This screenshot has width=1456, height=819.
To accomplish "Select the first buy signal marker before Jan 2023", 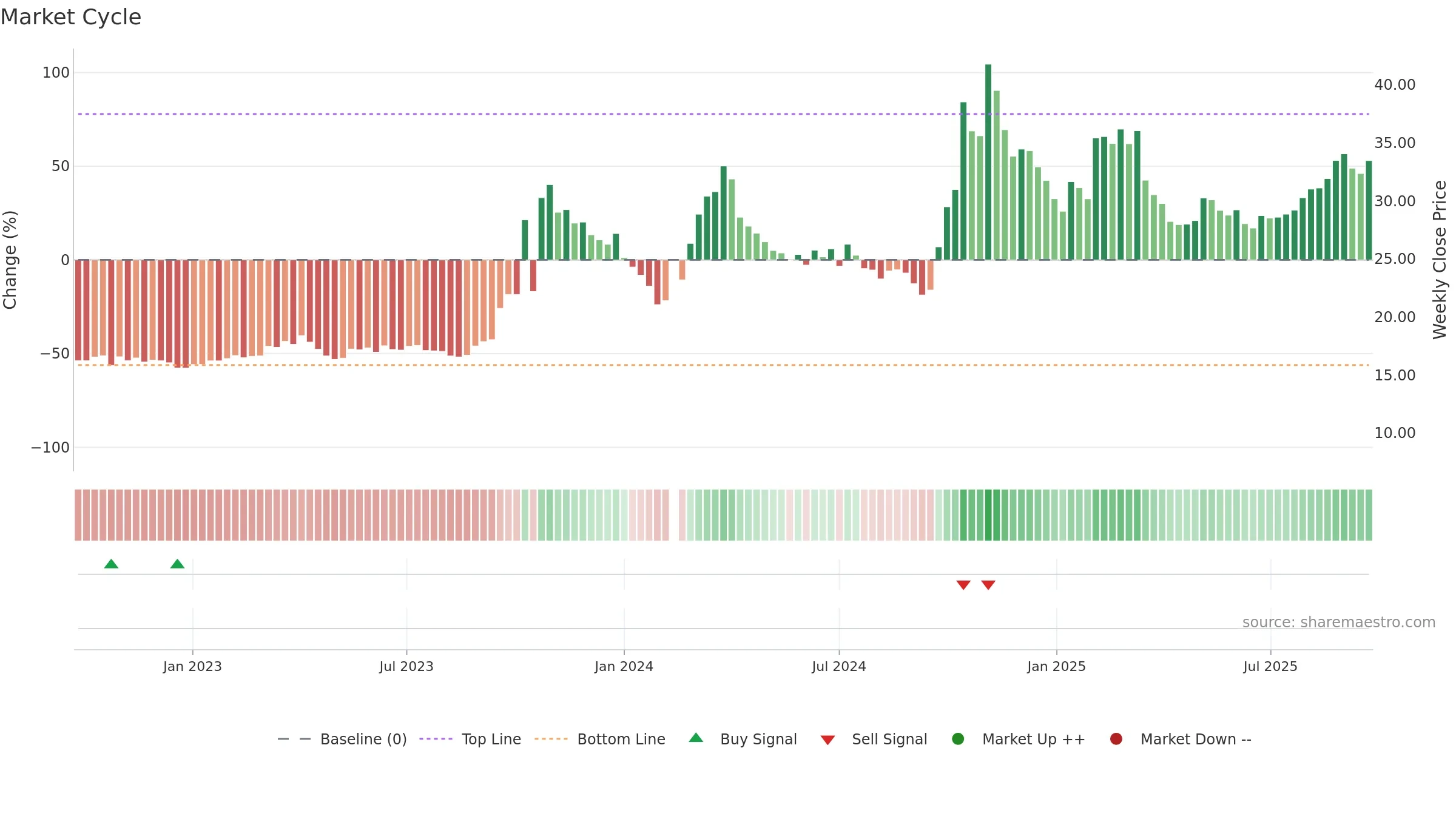I will (x=111, y=564).
